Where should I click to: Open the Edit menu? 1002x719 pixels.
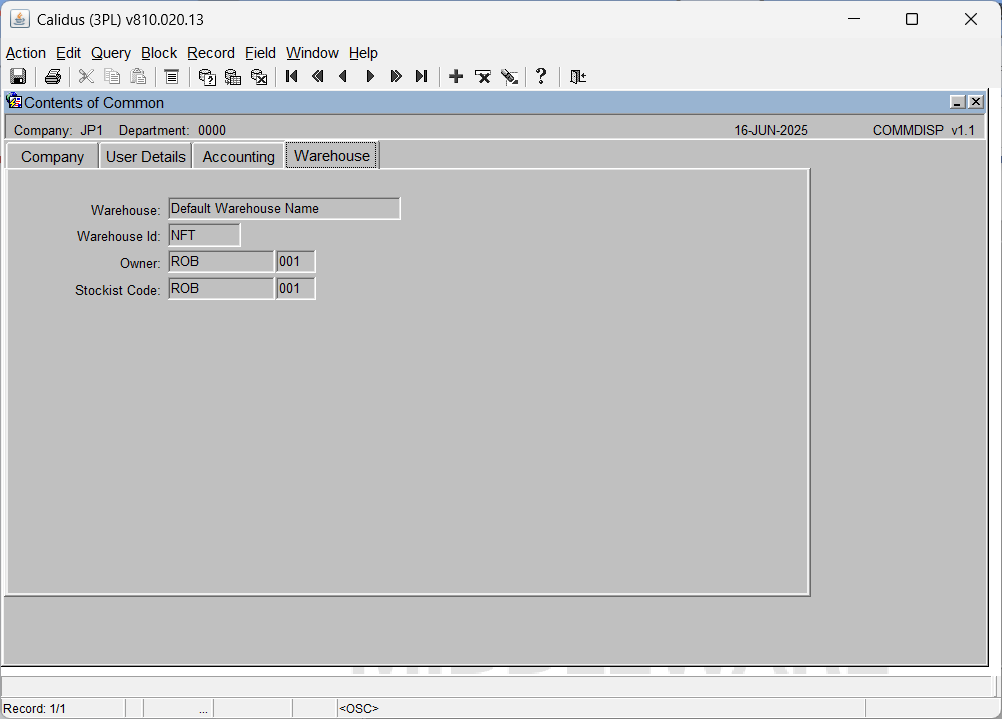68,53
